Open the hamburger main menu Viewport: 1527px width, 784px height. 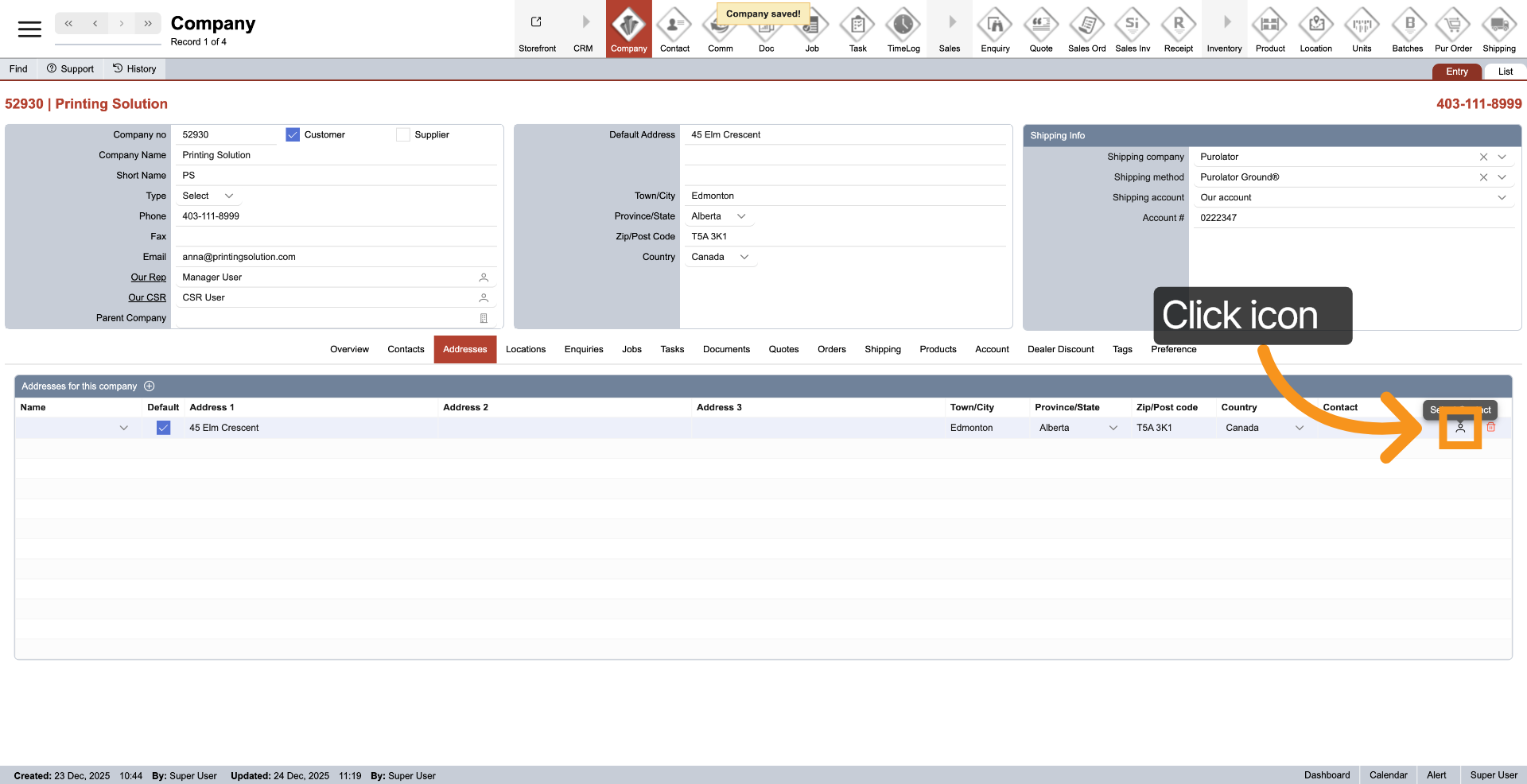(x=29, y=29)
